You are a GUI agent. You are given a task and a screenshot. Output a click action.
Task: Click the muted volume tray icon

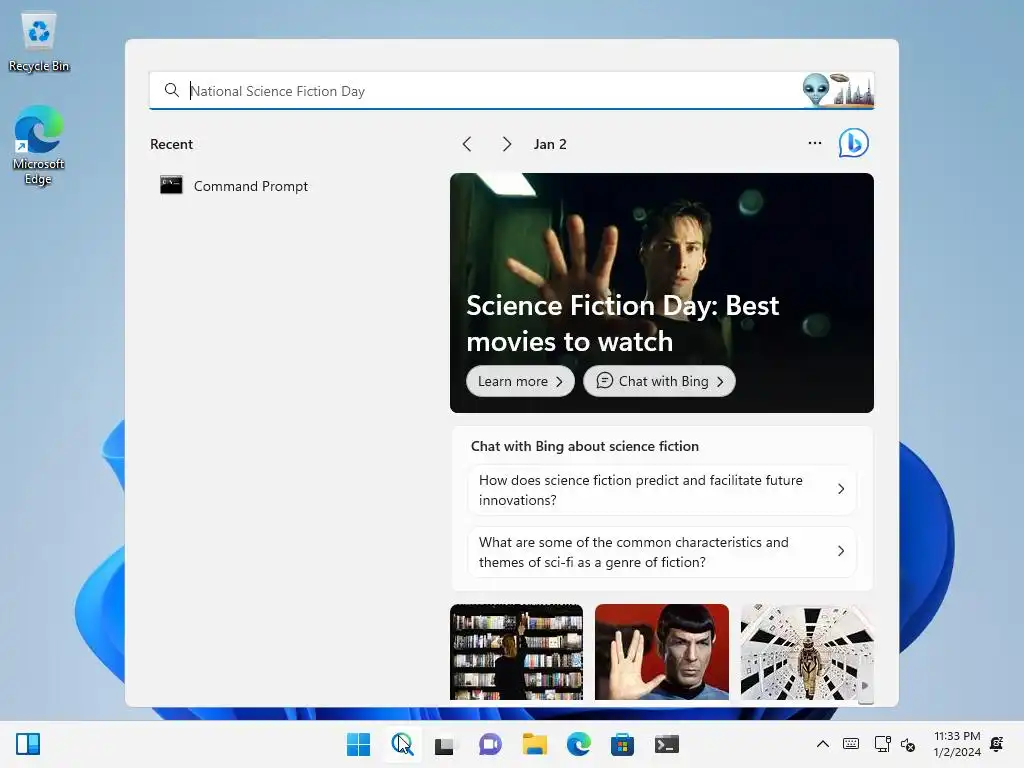pos(908,744)
